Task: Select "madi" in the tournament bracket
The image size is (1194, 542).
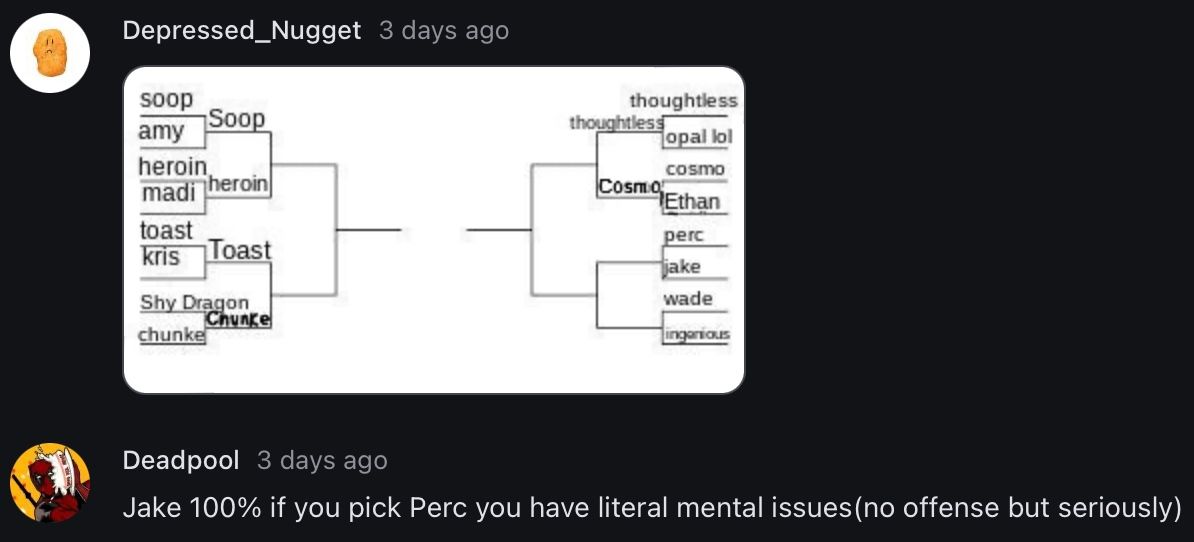Action: tap(168, 193)
